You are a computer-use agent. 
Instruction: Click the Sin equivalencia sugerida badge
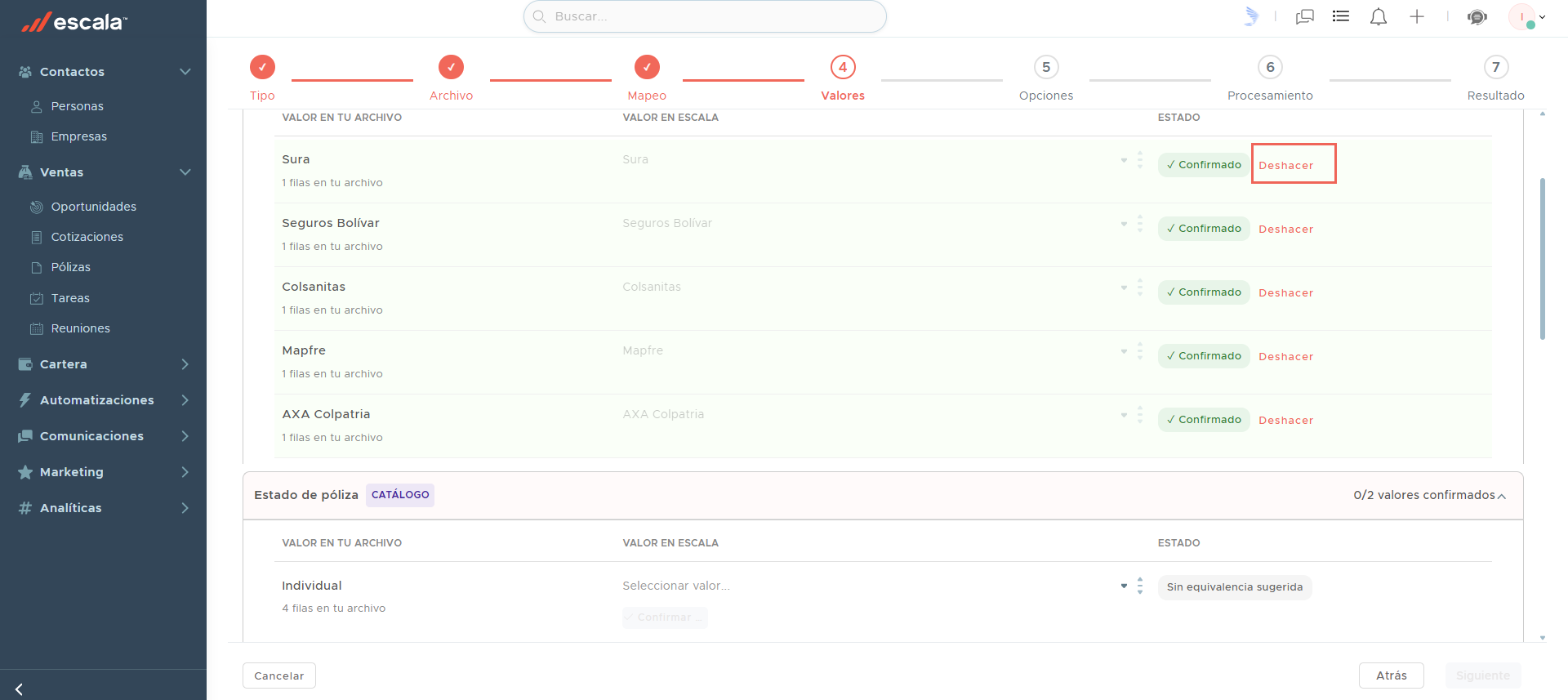coord(1235,587)
